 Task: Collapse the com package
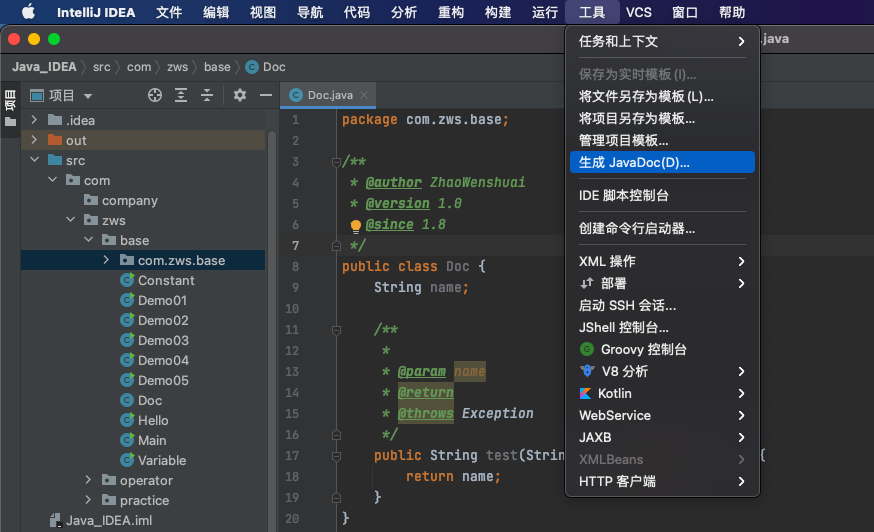click(x=52, y=180)
